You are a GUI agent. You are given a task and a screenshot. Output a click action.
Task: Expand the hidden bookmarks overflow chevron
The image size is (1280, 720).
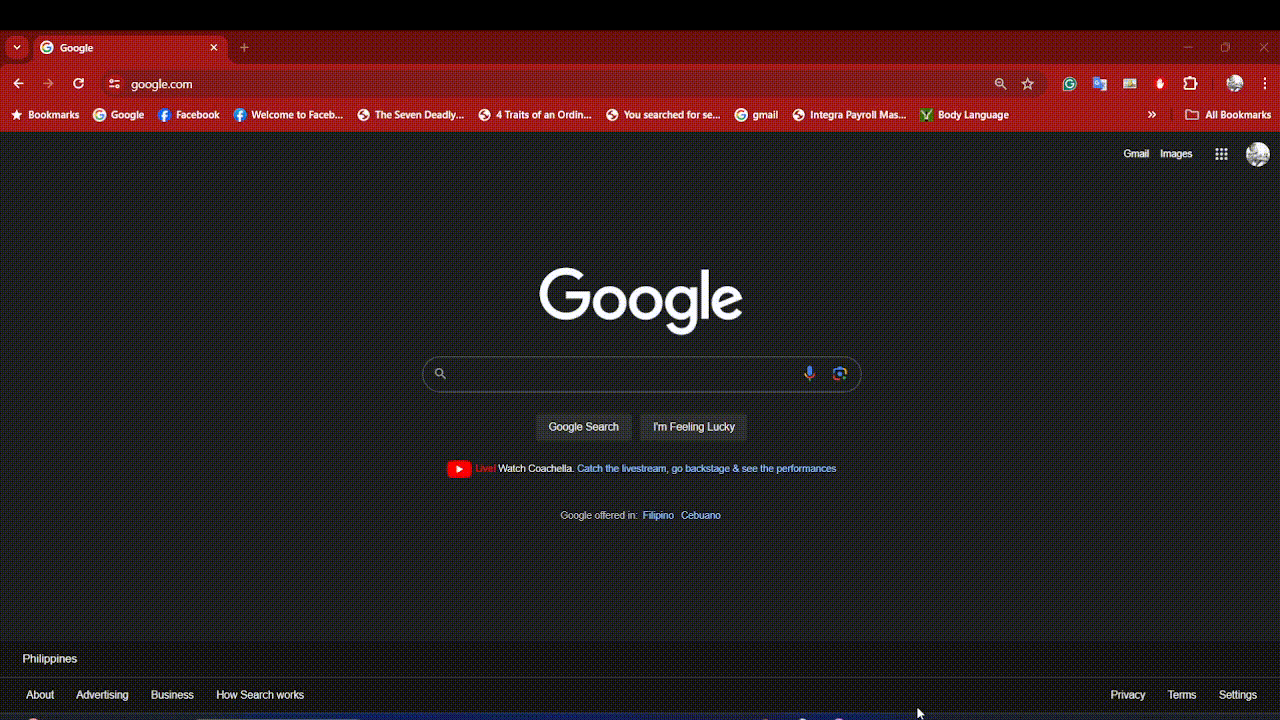tap(1152, 115)
